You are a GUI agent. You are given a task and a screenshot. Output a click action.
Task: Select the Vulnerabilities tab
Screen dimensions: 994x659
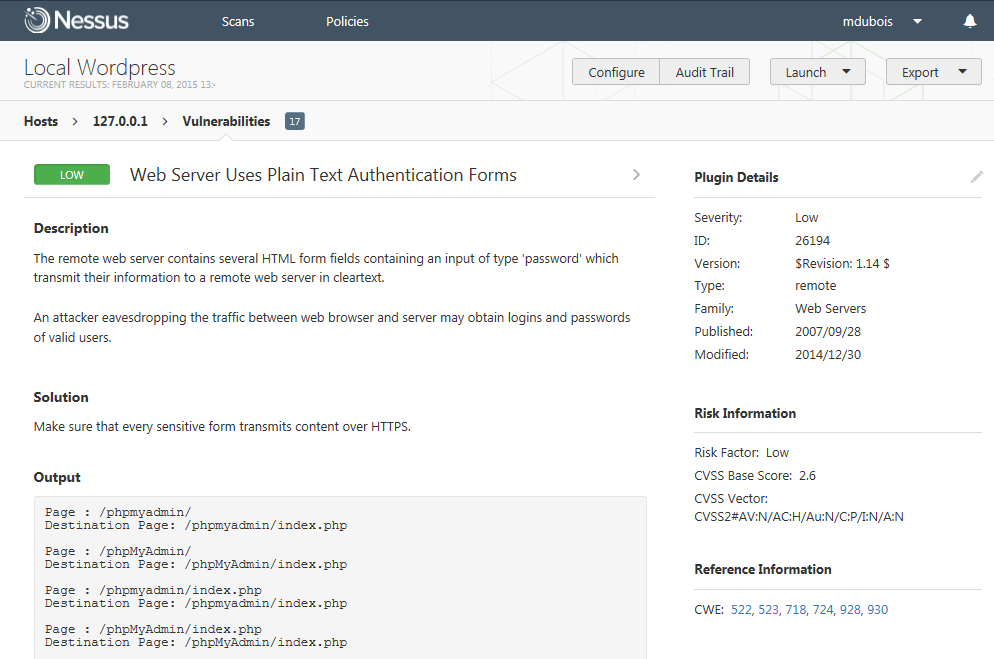point(226,121)
